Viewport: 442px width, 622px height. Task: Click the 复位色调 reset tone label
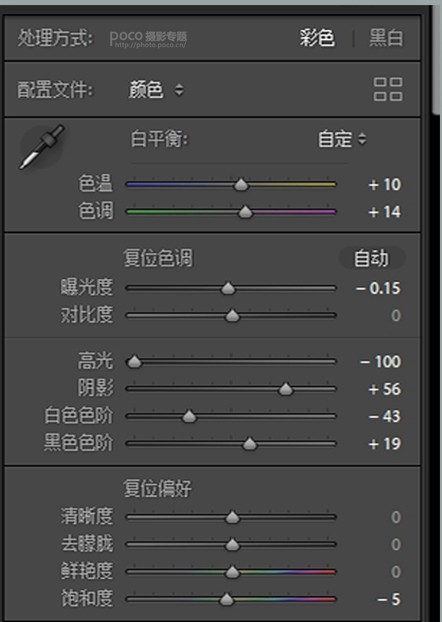[x=158, y=259]
